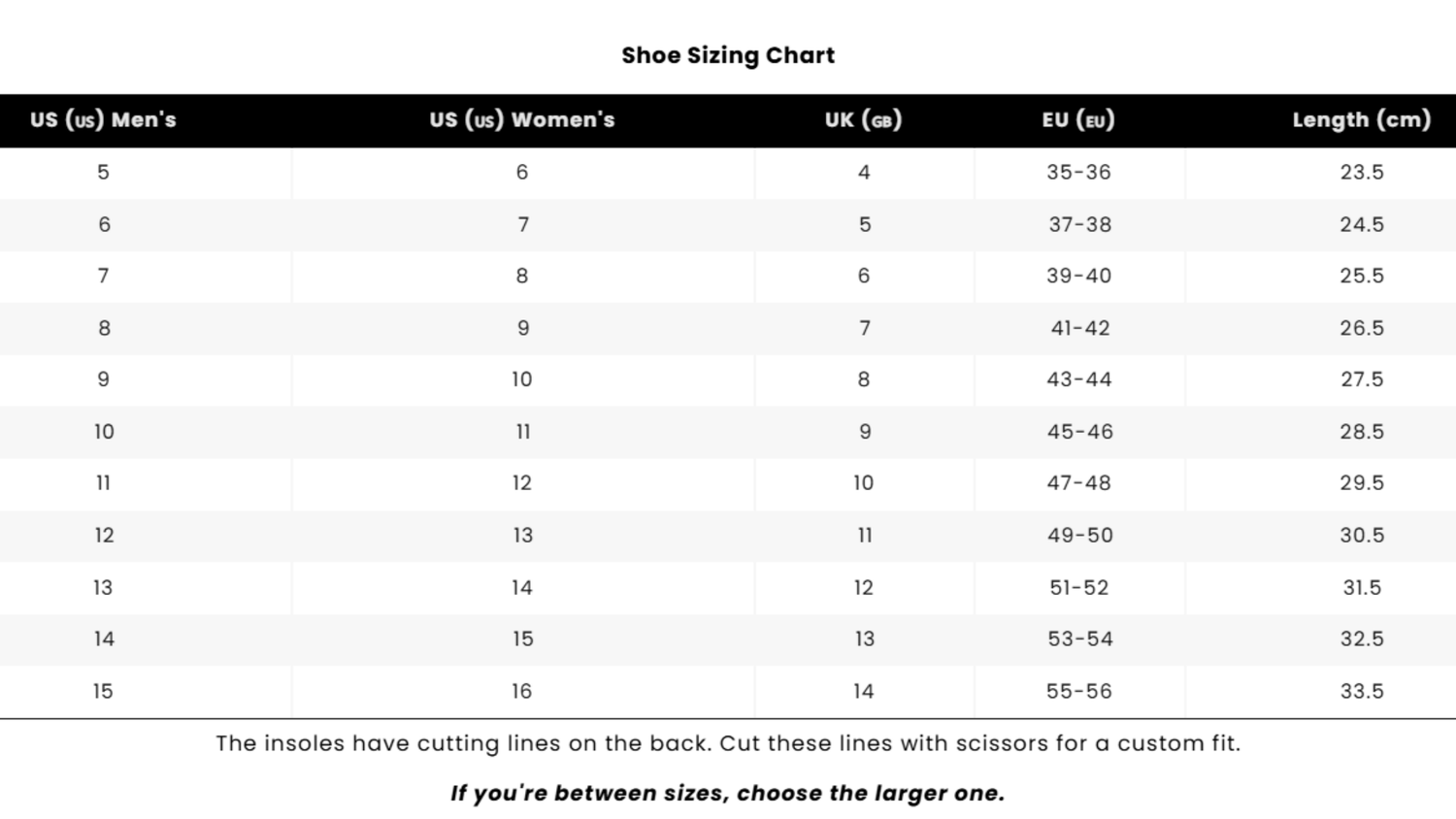
Task: Click the 23.5 length cell
Action: (x=1362, y=173)
